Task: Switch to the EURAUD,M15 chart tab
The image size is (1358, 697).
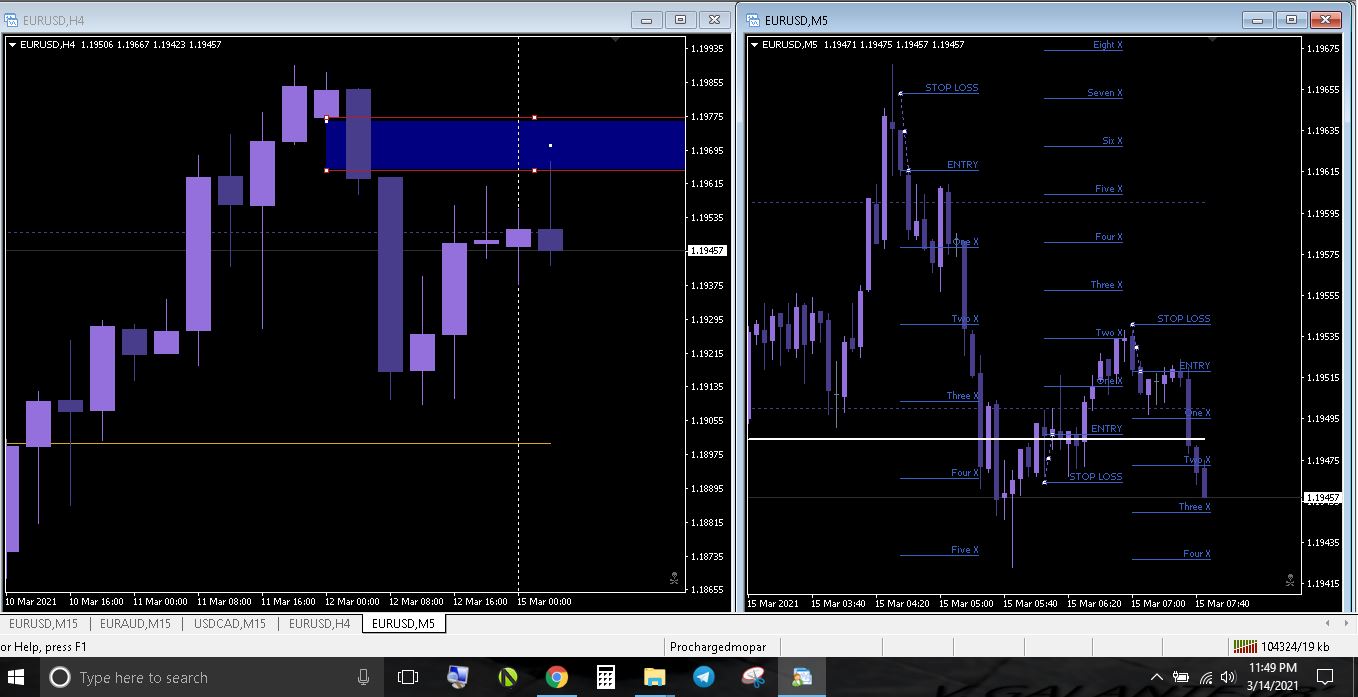Action: click(x=135, y=623)
